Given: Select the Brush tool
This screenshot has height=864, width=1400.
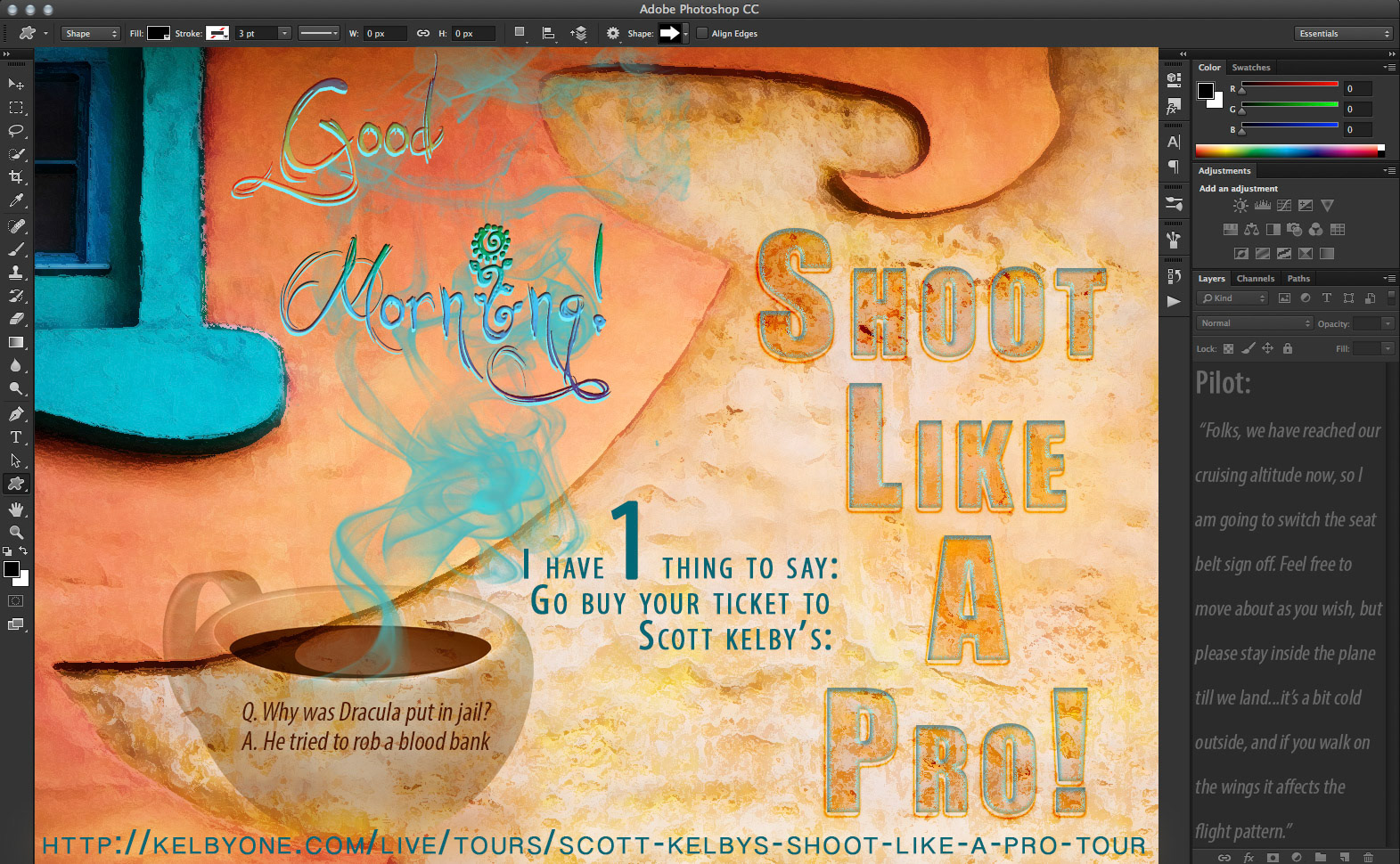Looking at the screenshot, I should tap(16, 249).
